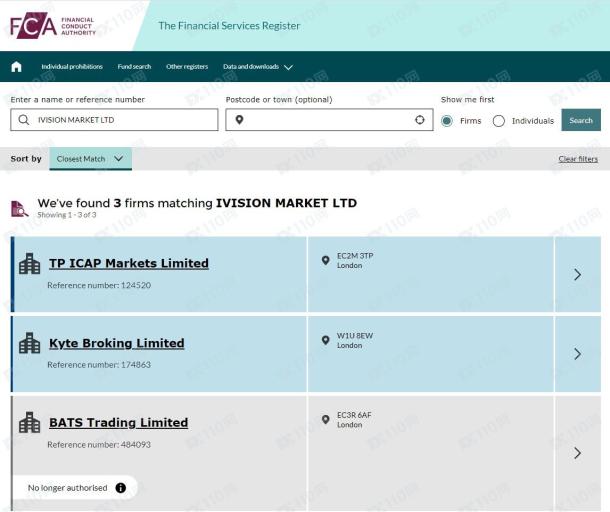Open TP ICAP Markets row chevron
Viewport: 610px width, 512px height.
point(578,274)
